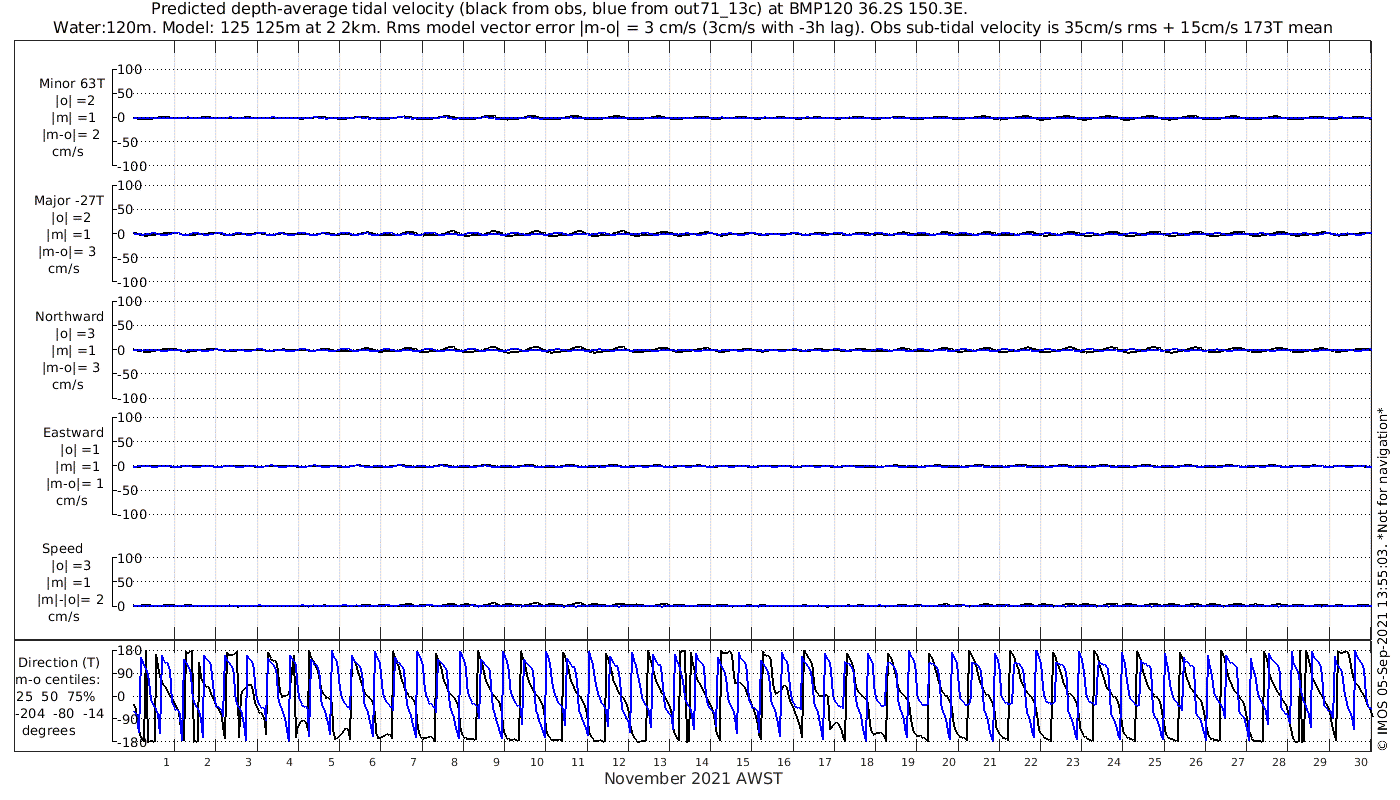Viewport: 1400px width, 800px height.
Task: Click the 'November 2021 AWST' x-axis label
Action: pos(693,778)
